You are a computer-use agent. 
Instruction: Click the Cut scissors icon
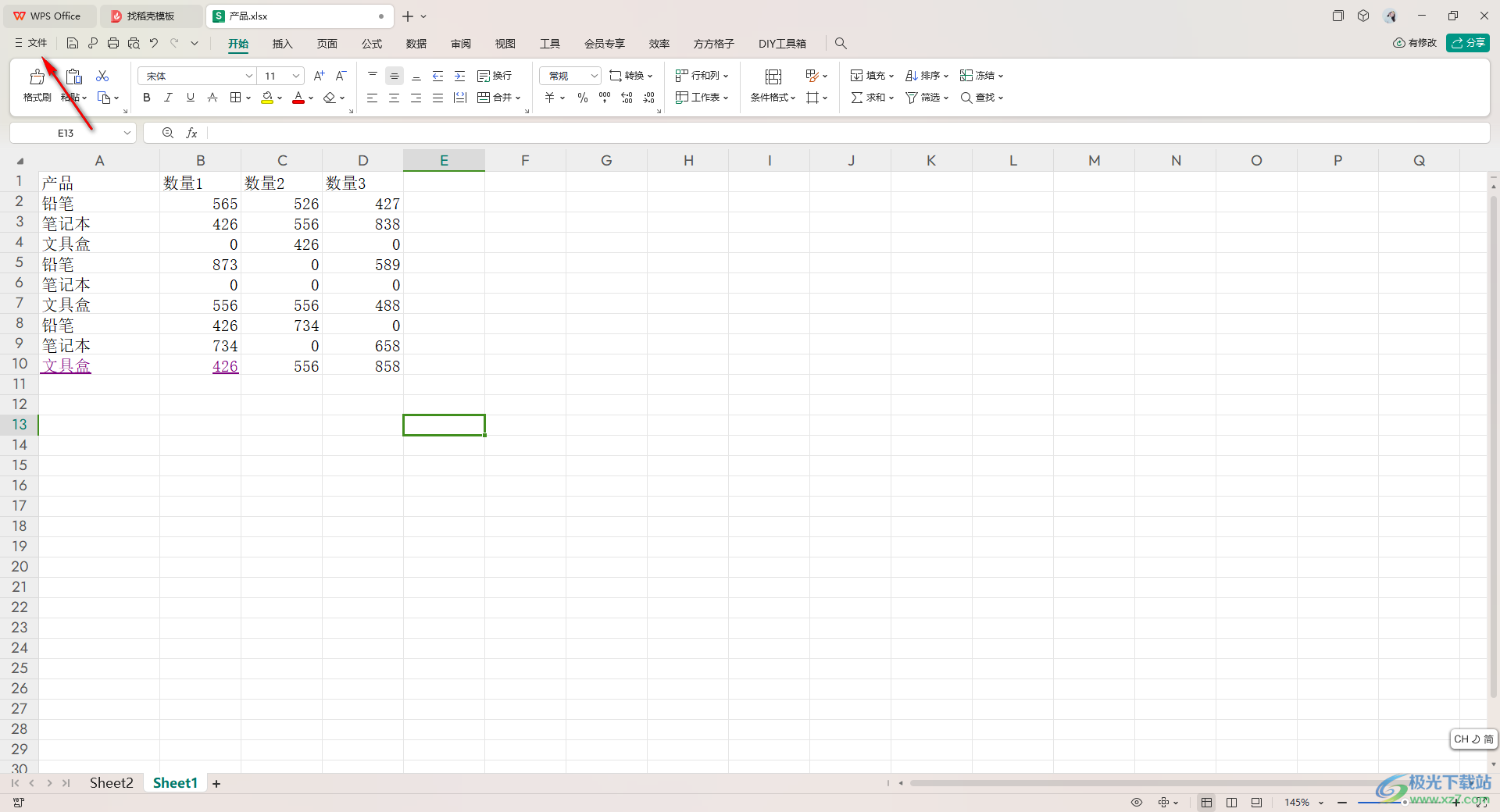[x=102, y=76]
